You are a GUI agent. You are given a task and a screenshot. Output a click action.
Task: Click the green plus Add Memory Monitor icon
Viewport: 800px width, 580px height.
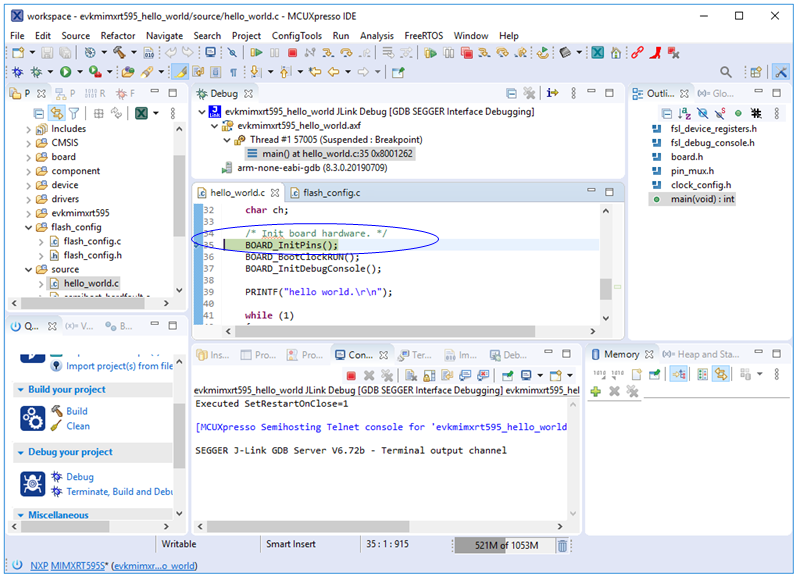pyautogui.click(x=595, y=391)
